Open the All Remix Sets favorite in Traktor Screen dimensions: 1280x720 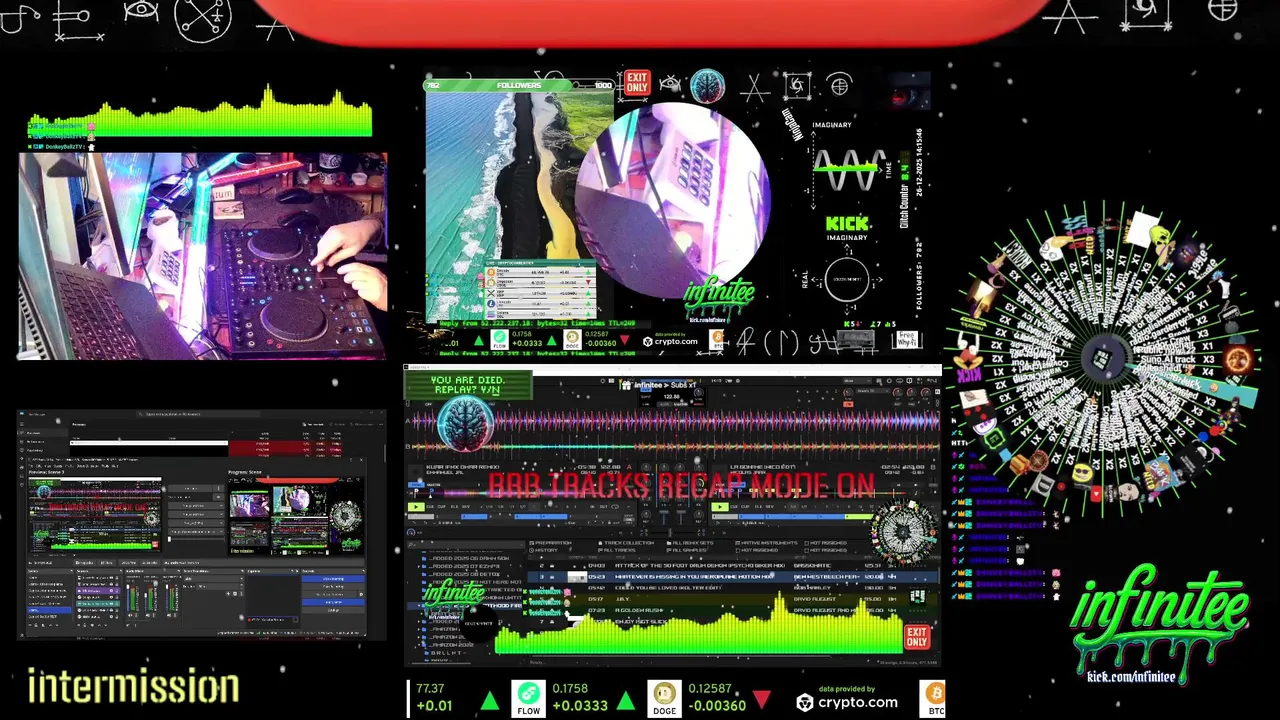(x=690, y=542)
